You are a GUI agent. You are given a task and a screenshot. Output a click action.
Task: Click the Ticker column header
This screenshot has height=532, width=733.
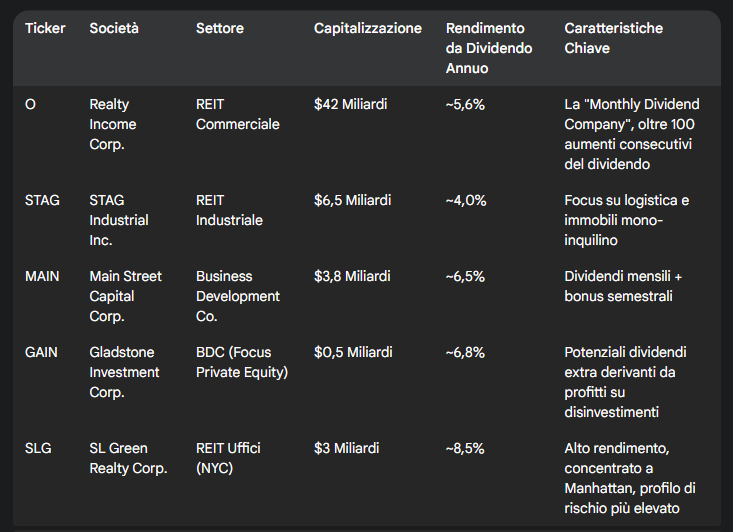(45, 28)
